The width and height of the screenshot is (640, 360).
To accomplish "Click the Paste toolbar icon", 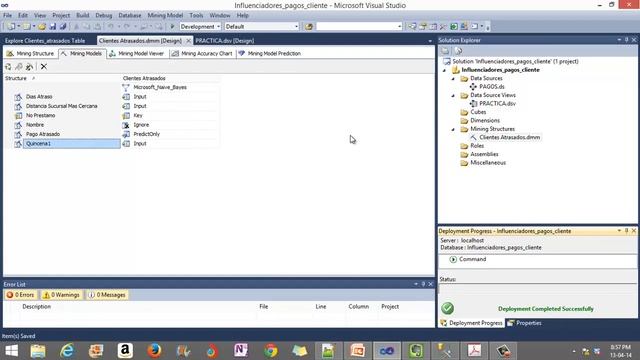I will [x=98, y=27].
